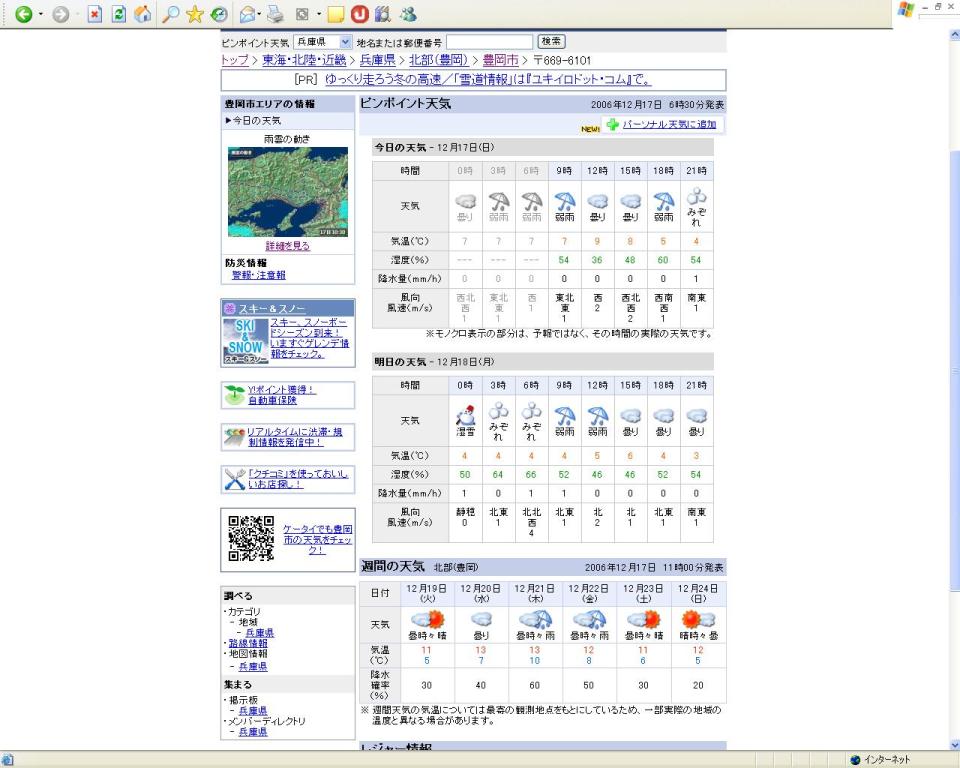Click 12月24日 晴時々曇 weather icon
The image size is (960, 768).
(x=698, y=619)
